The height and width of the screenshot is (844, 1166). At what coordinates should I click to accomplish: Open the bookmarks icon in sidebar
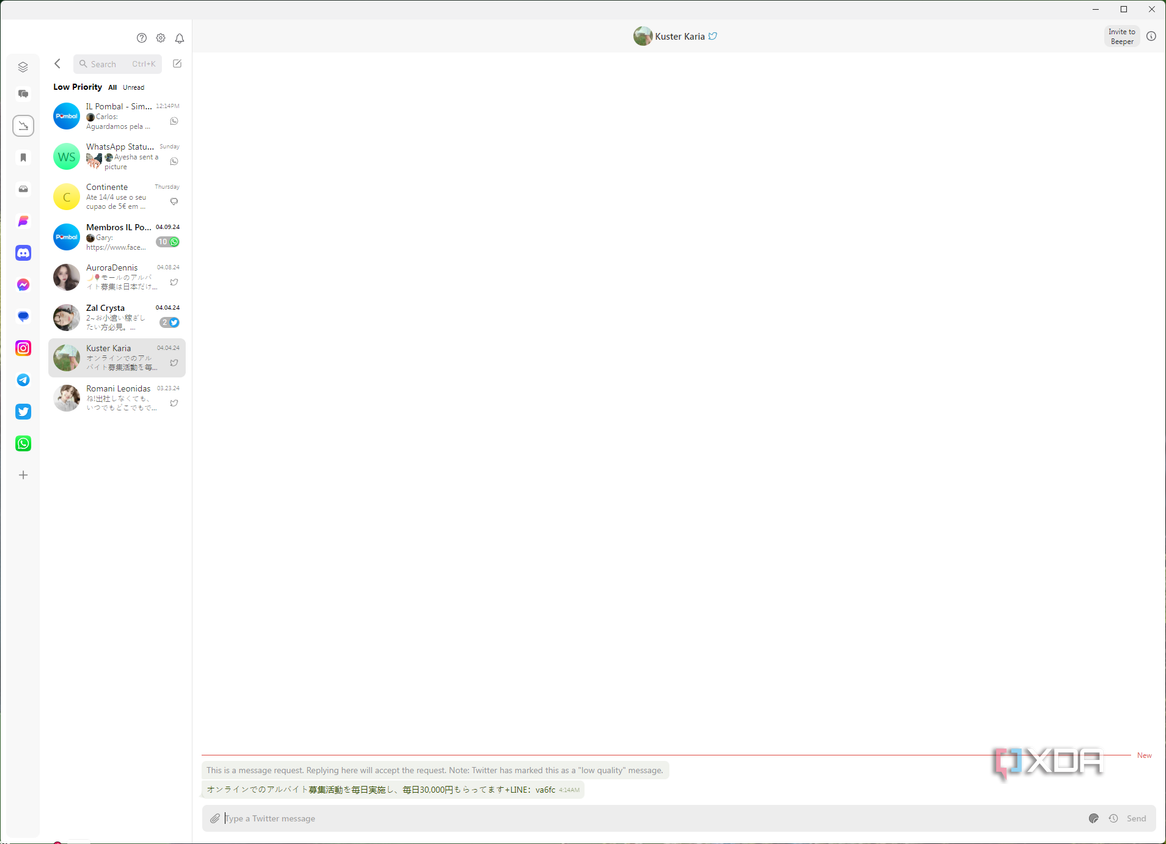23,158
